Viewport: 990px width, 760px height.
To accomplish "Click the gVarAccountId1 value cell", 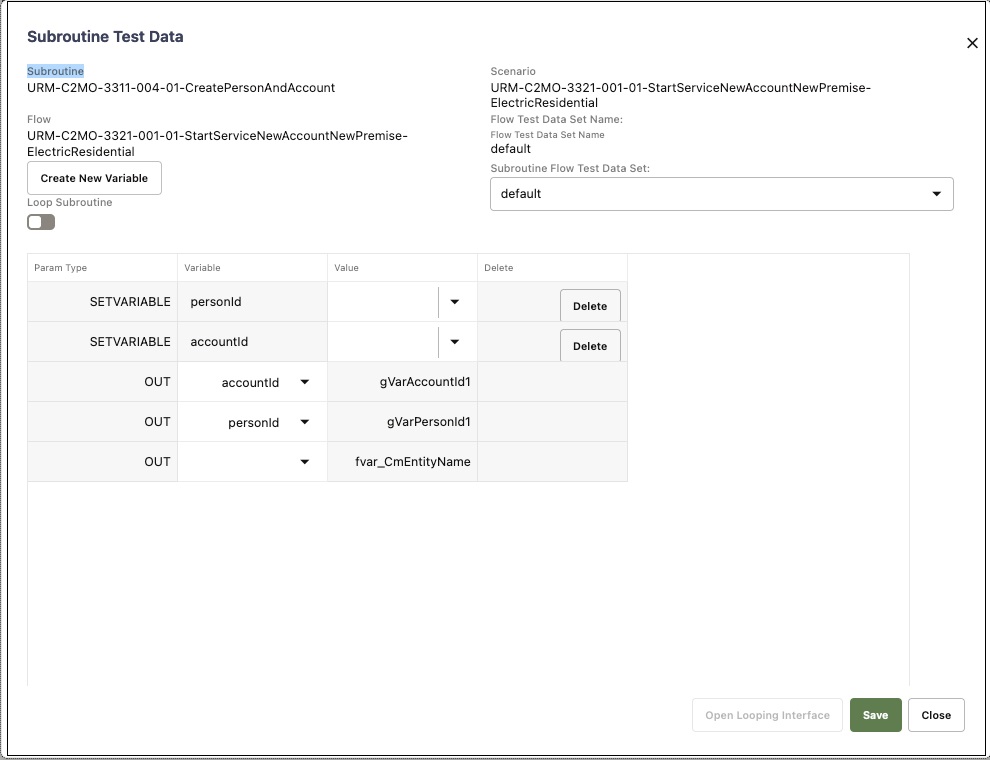I will pyautogui.click(x=402, y=382).
